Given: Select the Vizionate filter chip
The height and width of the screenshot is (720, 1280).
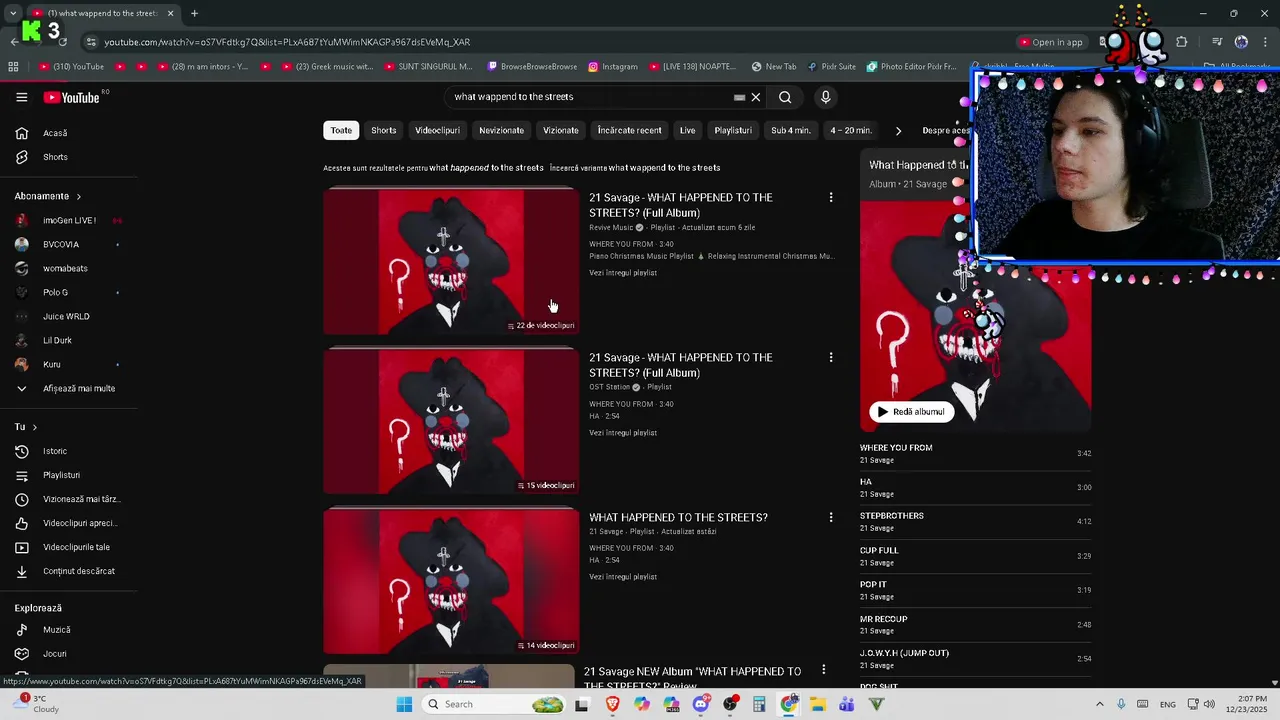Looking at the screenshot, I should 561,130.
